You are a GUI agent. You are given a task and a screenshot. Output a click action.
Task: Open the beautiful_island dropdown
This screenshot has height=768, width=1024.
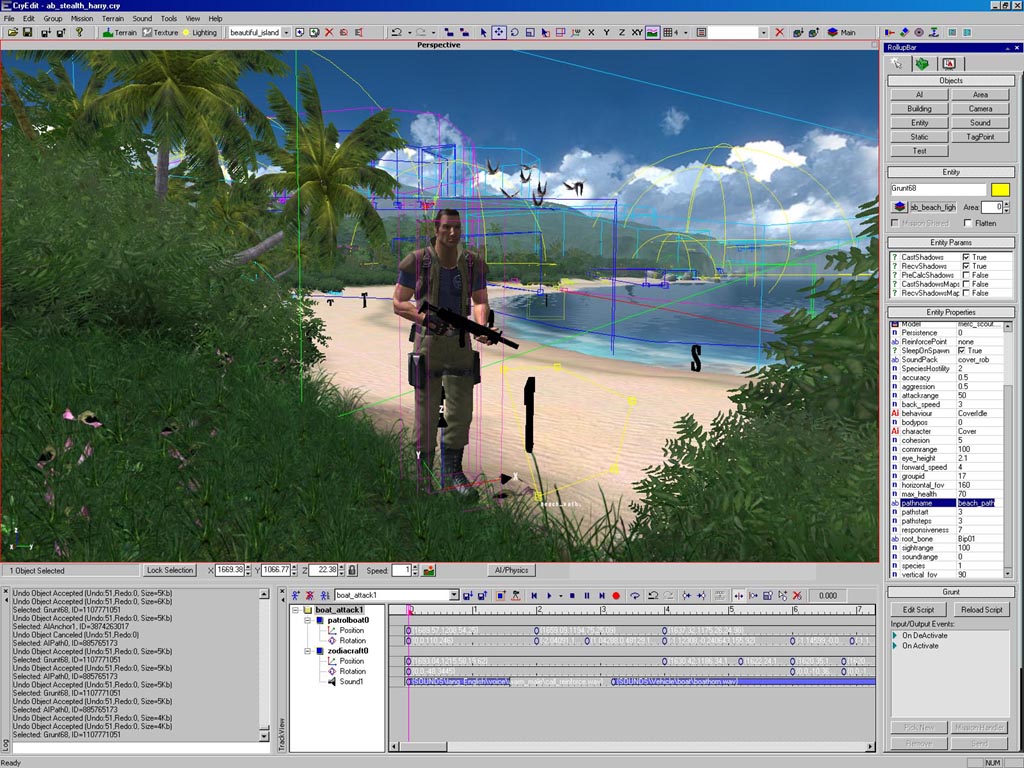pos(286,32)
